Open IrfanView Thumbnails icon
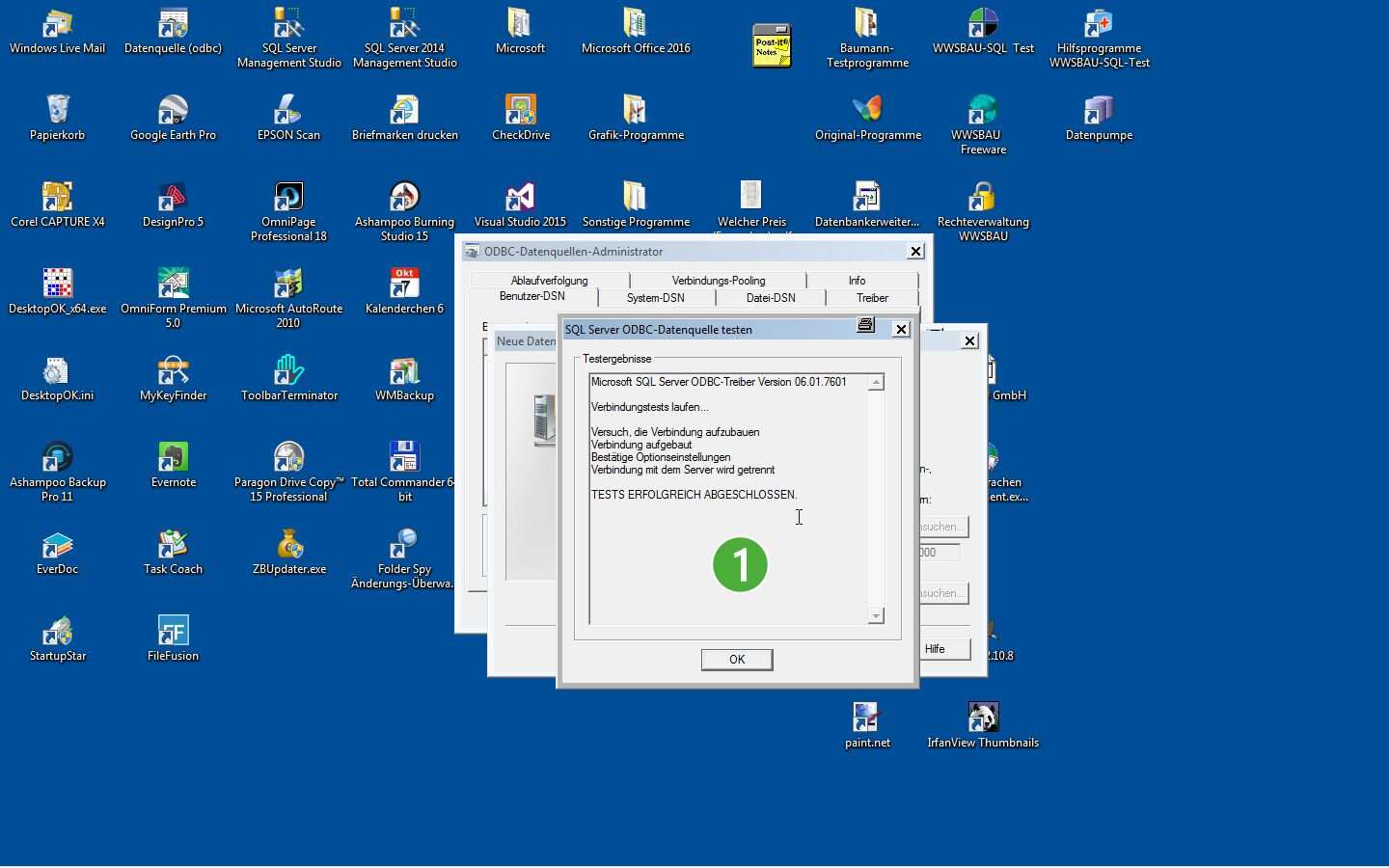 click(x=984, y=726)
